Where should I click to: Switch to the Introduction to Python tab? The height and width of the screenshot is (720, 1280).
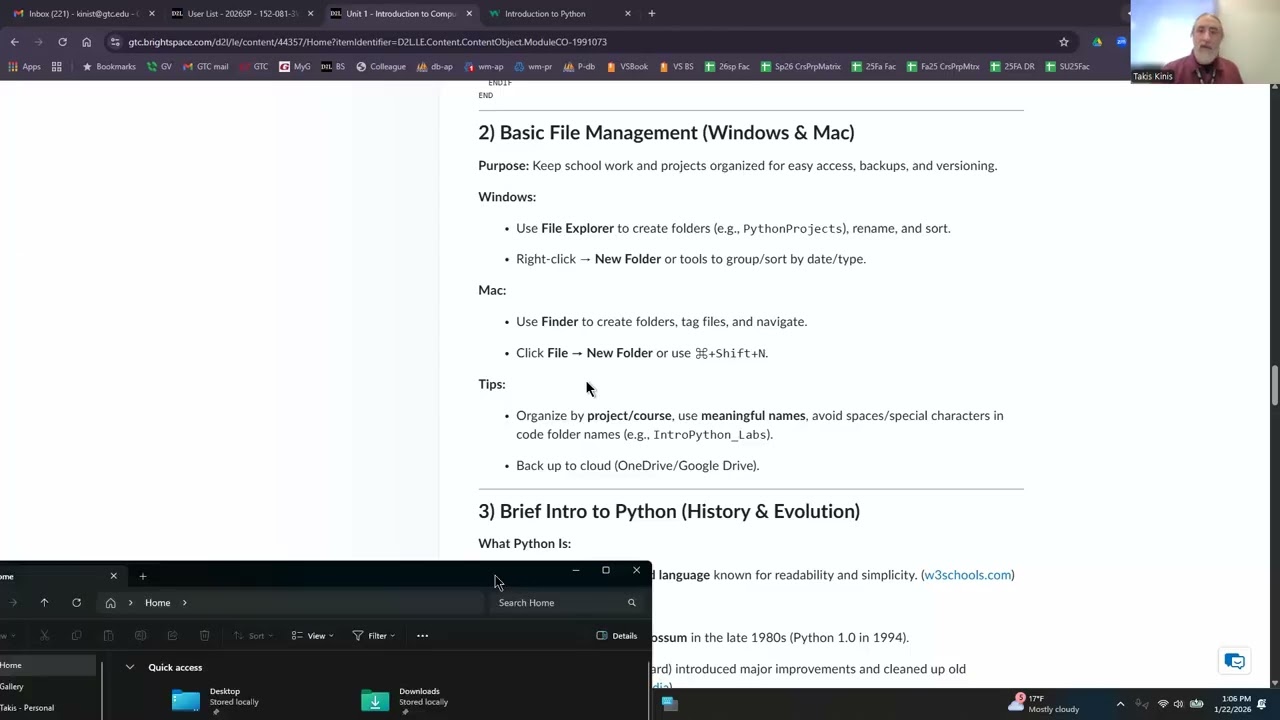(x=546, y=14)
